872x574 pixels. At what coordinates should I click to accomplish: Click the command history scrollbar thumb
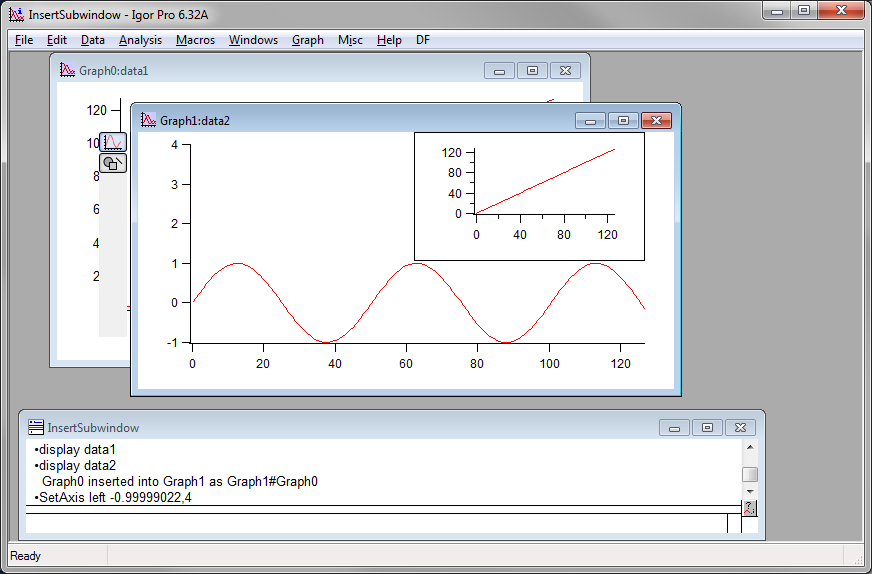pyautogui.click(x=749, y=474)
